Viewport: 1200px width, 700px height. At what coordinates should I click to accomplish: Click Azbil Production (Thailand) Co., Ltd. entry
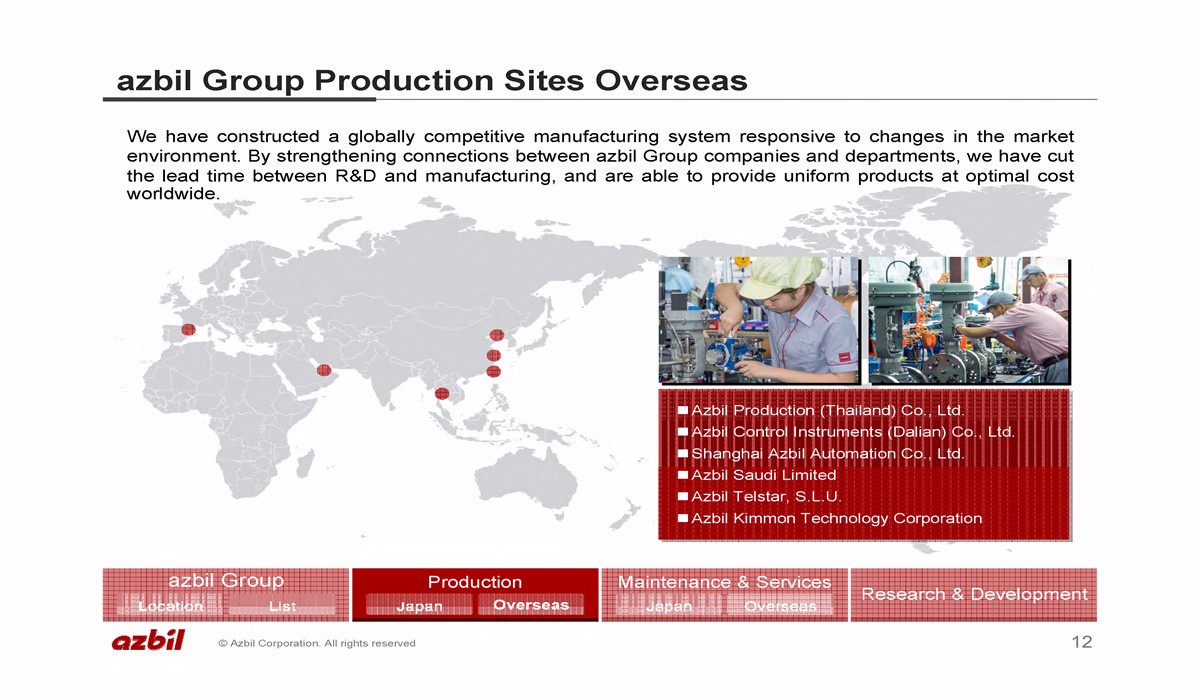pos(827,411)
